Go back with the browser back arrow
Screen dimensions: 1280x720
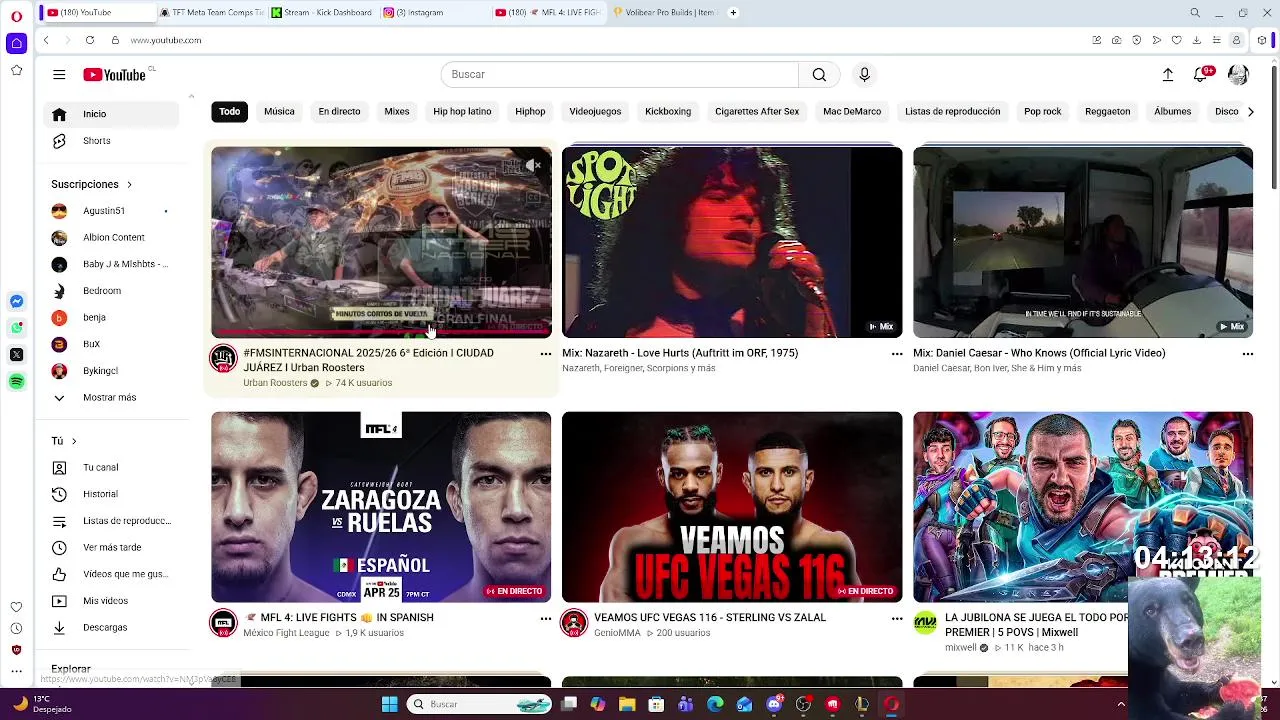pos(46,40)
